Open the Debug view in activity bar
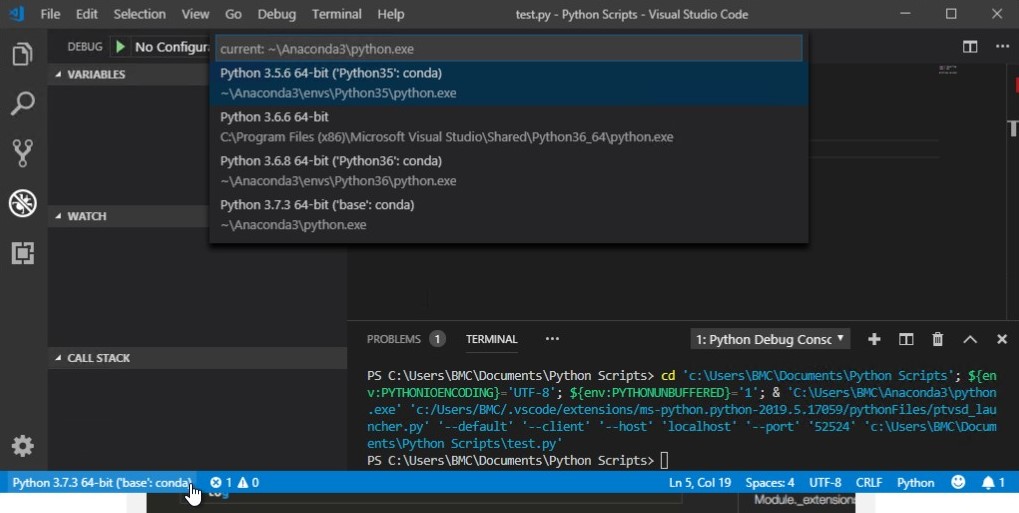The image size is (1019, 513). click(23, 204)
